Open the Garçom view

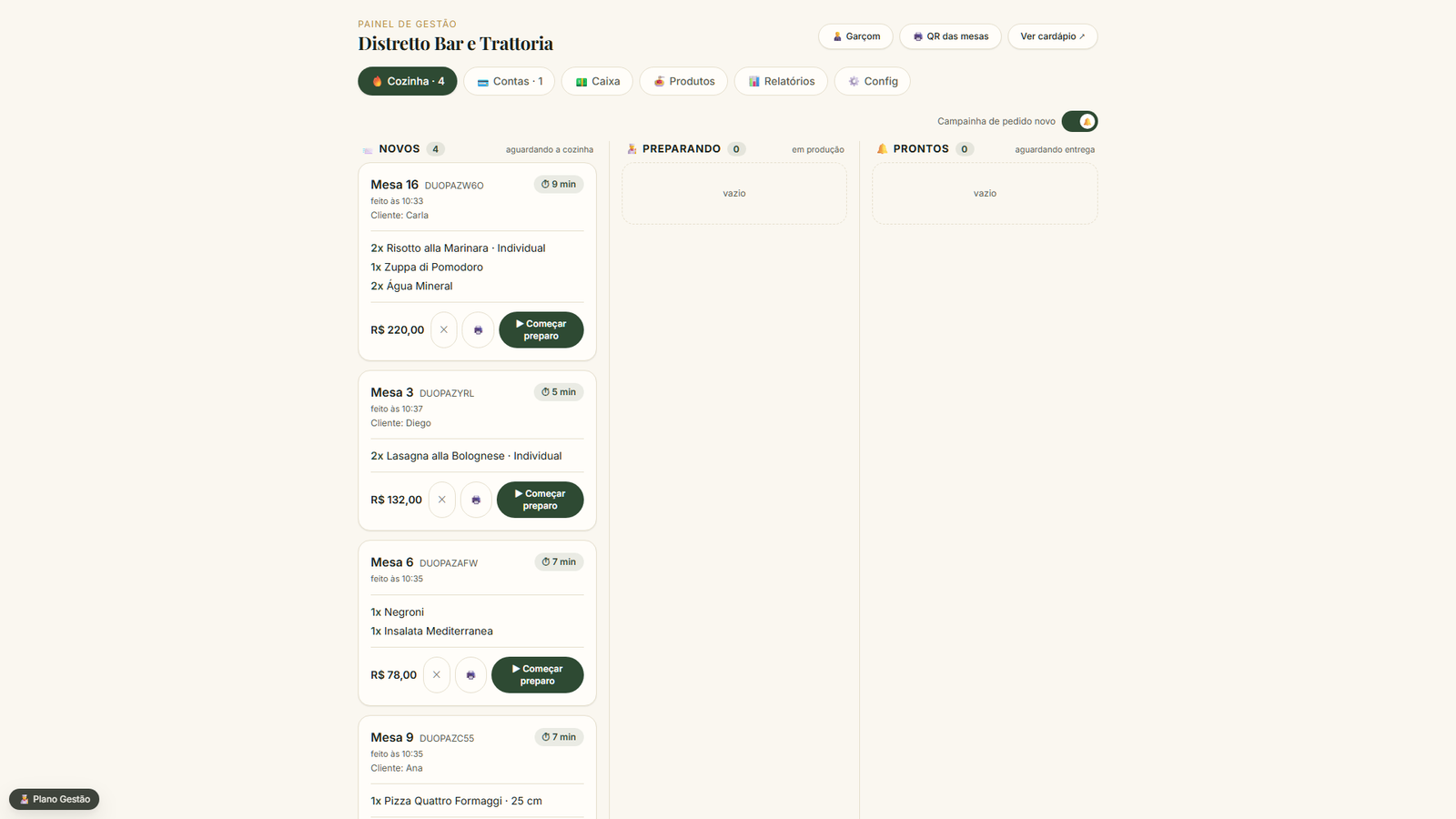[x=855, y=36]
